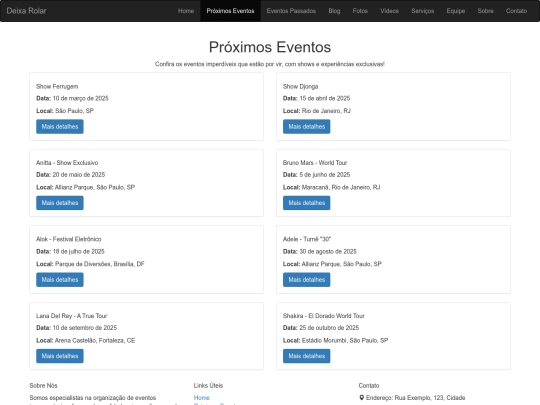540x405 pixels.
Task: Click the Deixa Rolar brand logo
Action: click(26, 11)
